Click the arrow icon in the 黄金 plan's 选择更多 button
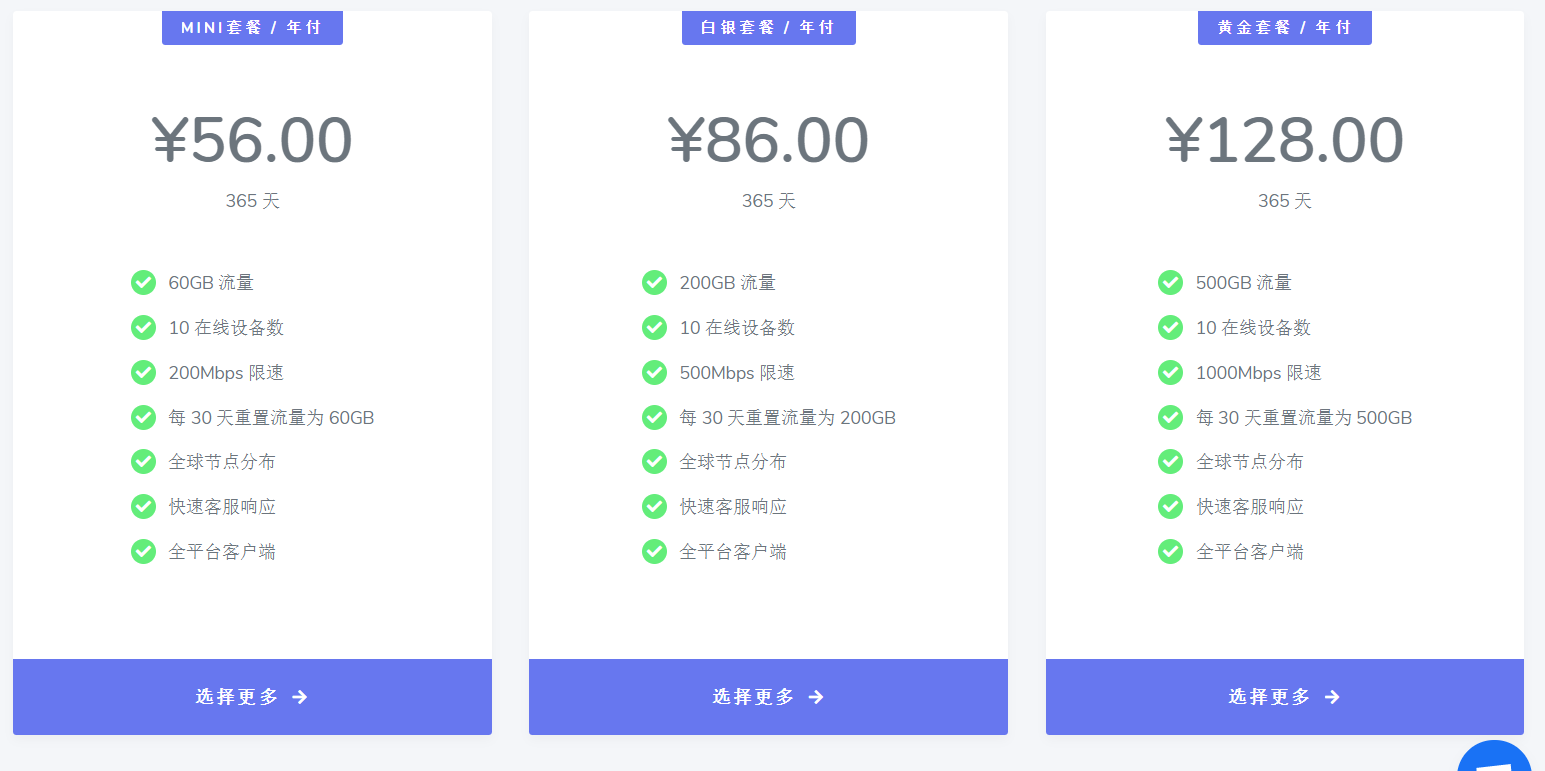The width and height of the screenshot is (1545, 771). [x=1332, y=697]
